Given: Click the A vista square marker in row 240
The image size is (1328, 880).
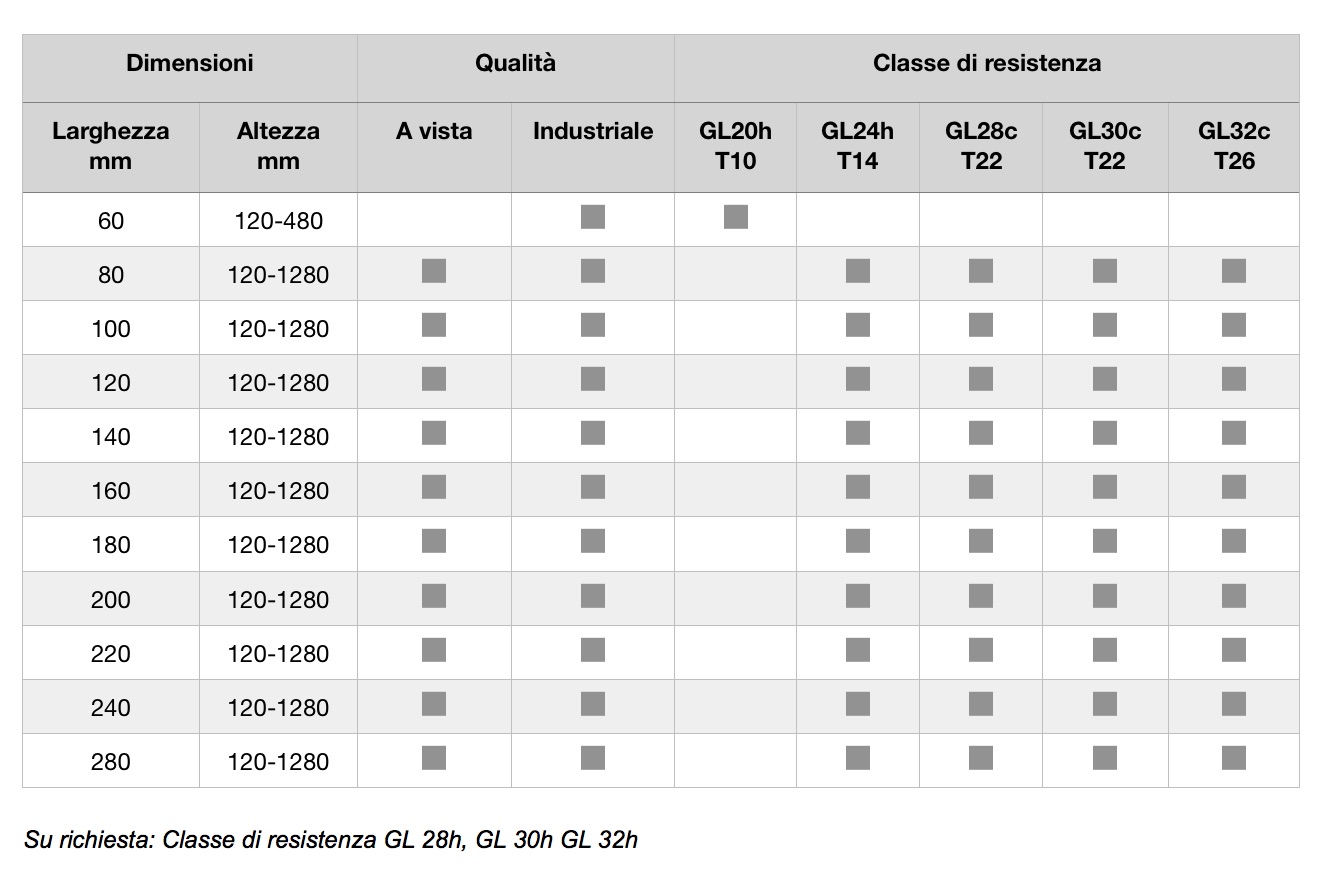Looking at the screenshot, I should point(434,704).
